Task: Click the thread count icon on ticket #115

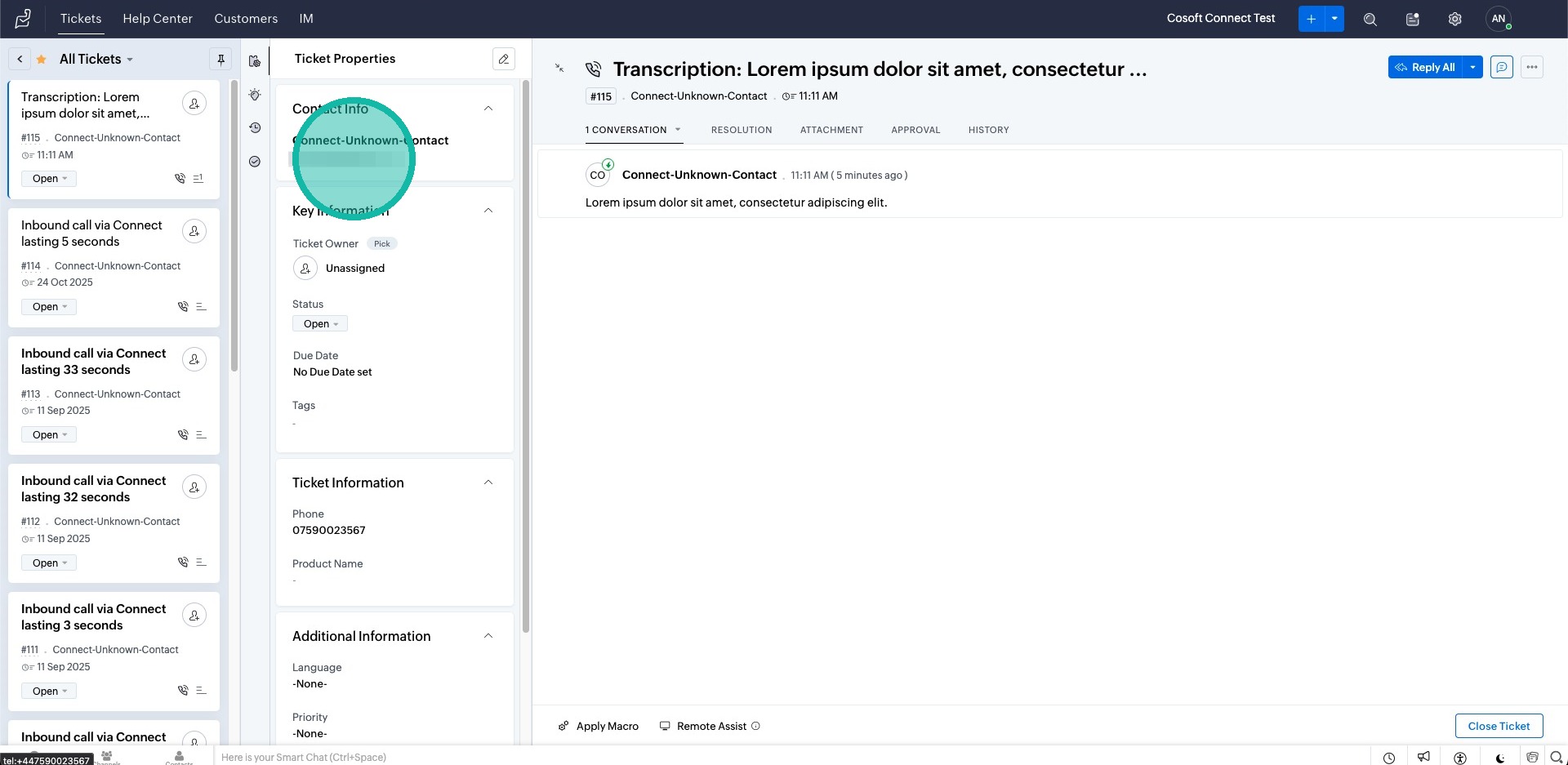Action: pyautogui.click(x=198, y=179)
